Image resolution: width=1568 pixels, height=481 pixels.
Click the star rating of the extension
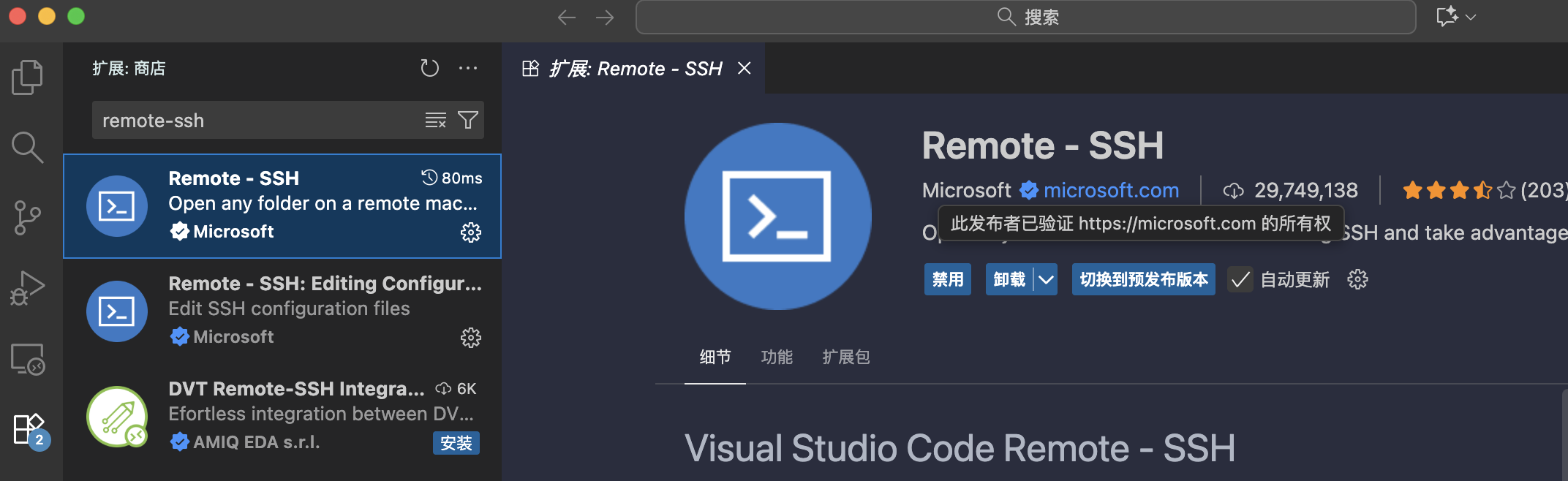pos(1458,190)
